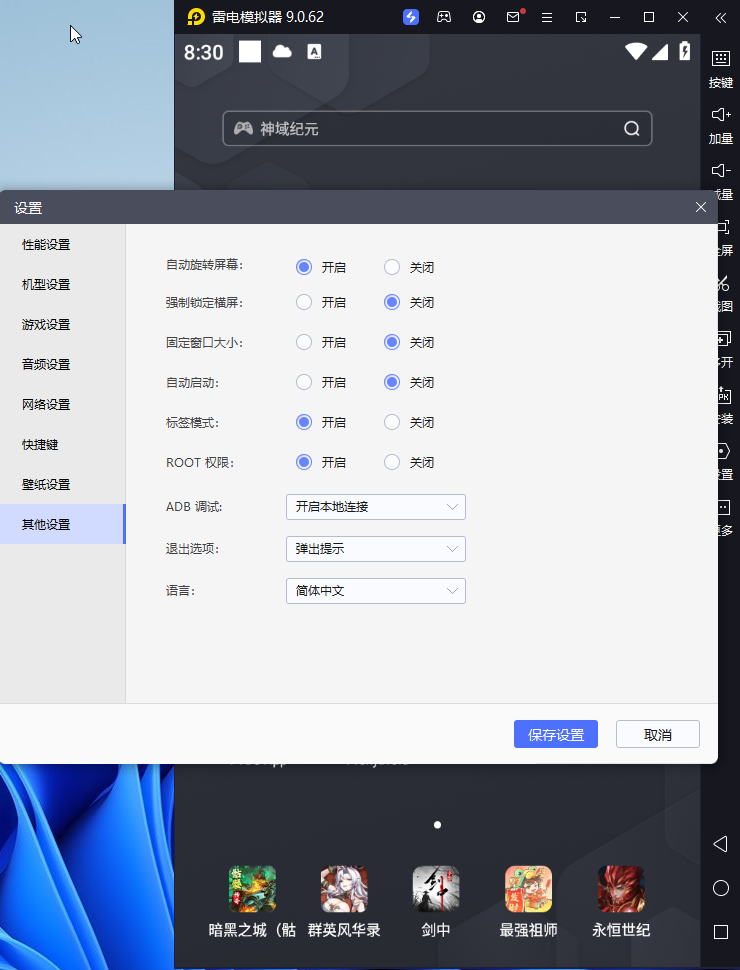The width and height of the screenshot is (740, 970).
Task: Switch to 音频设置 tab
Action: pyautogui.click(x=62, y=364)
